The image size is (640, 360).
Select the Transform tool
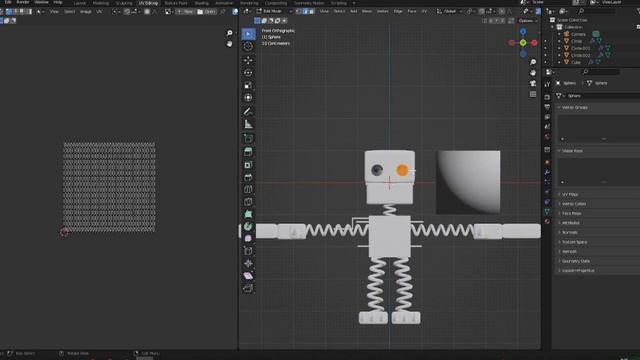248,98
